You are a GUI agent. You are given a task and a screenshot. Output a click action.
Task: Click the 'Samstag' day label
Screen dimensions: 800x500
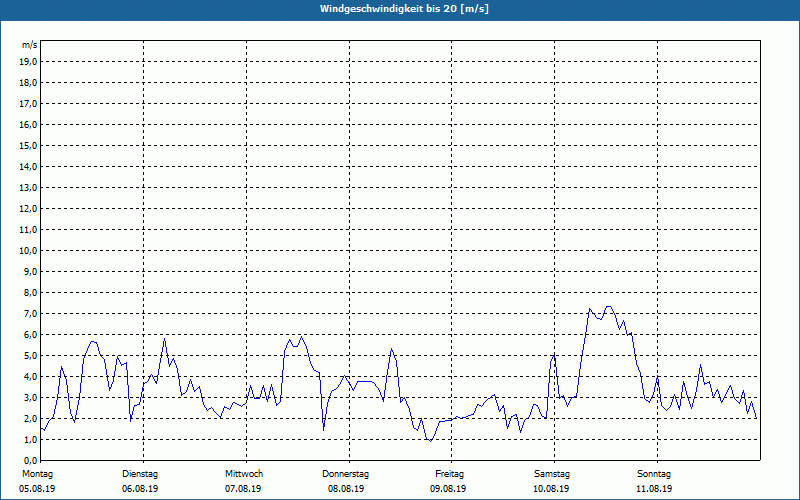pyautogui.click(x=552, y=474)
